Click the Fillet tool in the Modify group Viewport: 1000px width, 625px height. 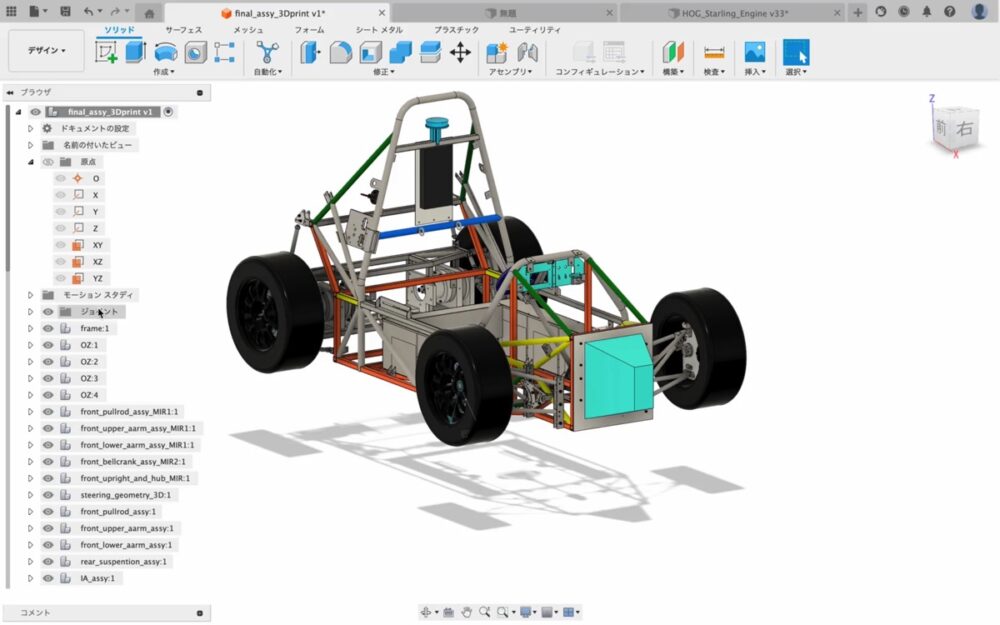(x=341, y=53)
